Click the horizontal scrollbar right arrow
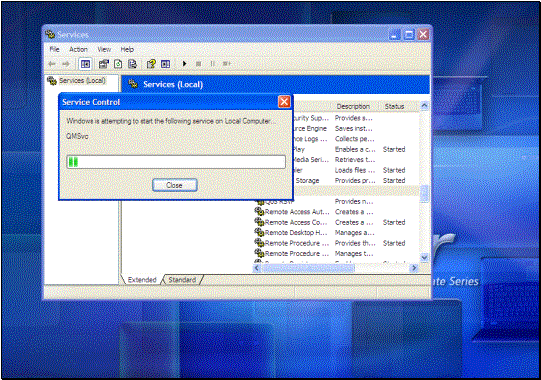This screenshot has height=380, width=541. coord(414,268)
